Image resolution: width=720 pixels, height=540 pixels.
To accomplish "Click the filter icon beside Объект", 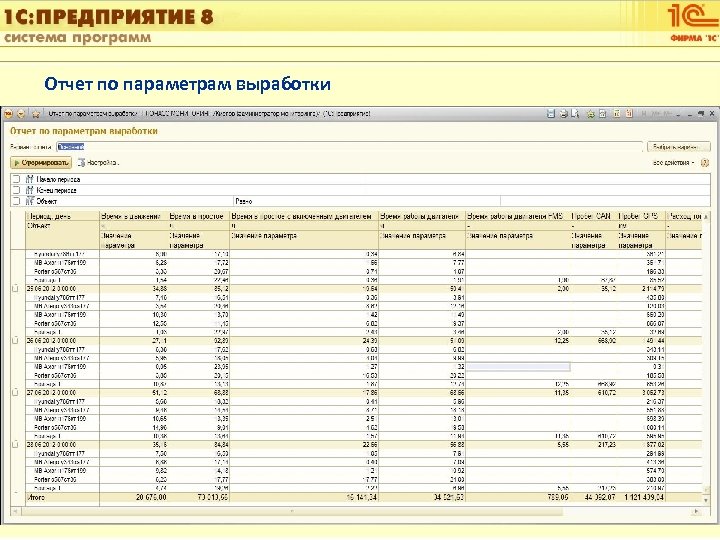I will pos(30,201).
